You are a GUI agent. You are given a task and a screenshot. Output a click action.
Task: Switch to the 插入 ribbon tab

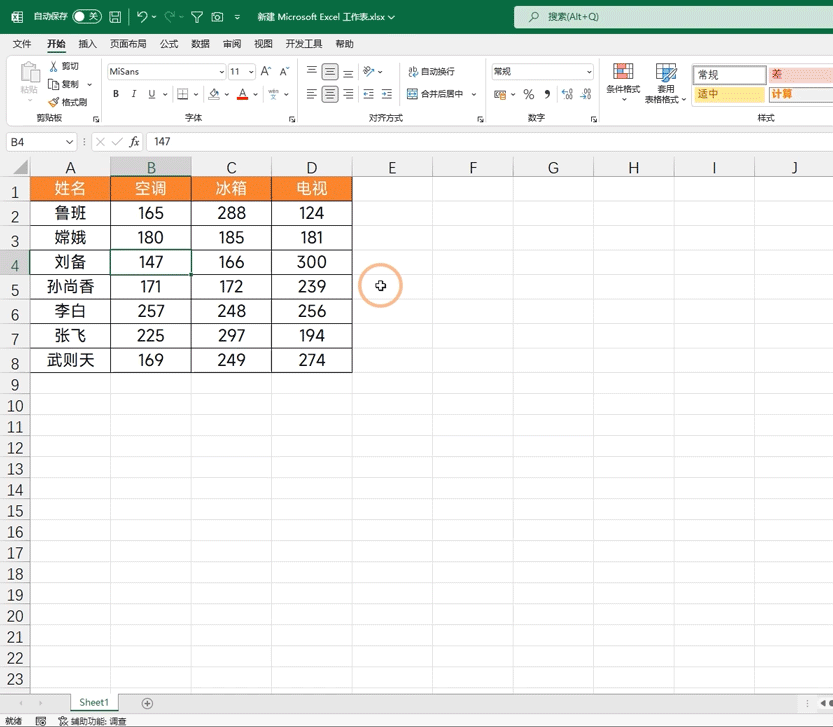point(87,44)
